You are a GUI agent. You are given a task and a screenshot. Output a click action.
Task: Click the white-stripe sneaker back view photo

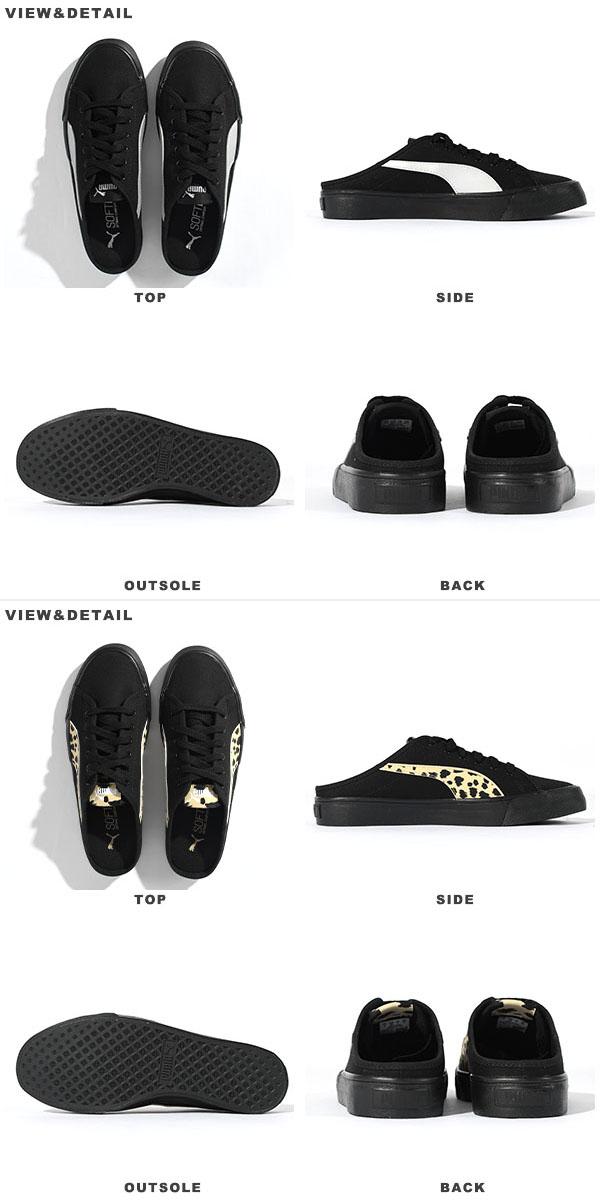coord(452,456)
